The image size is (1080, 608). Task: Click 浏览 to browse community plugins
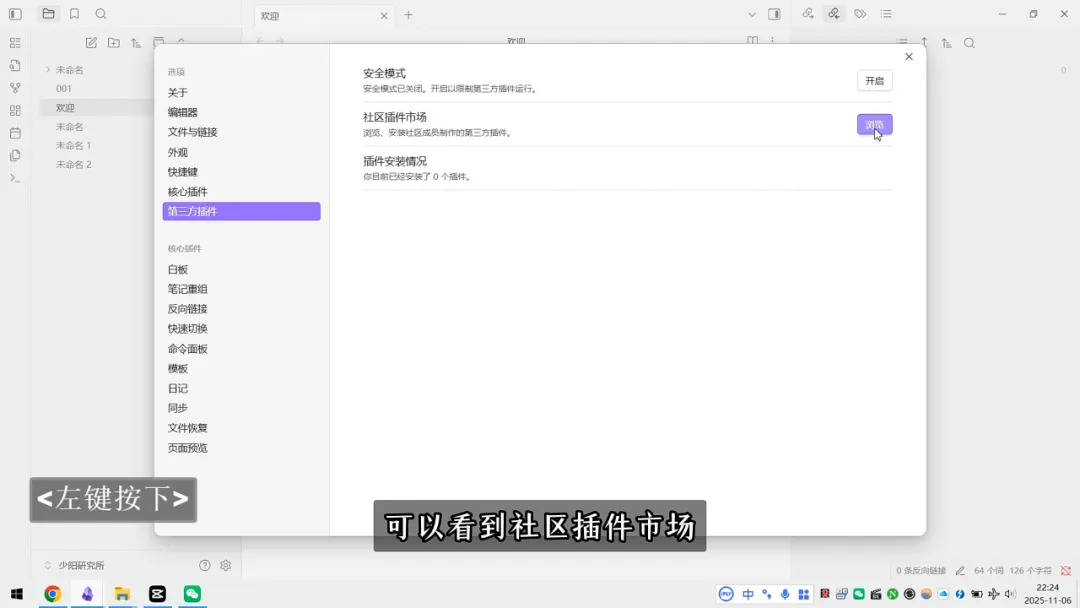[x=872, y=124]
